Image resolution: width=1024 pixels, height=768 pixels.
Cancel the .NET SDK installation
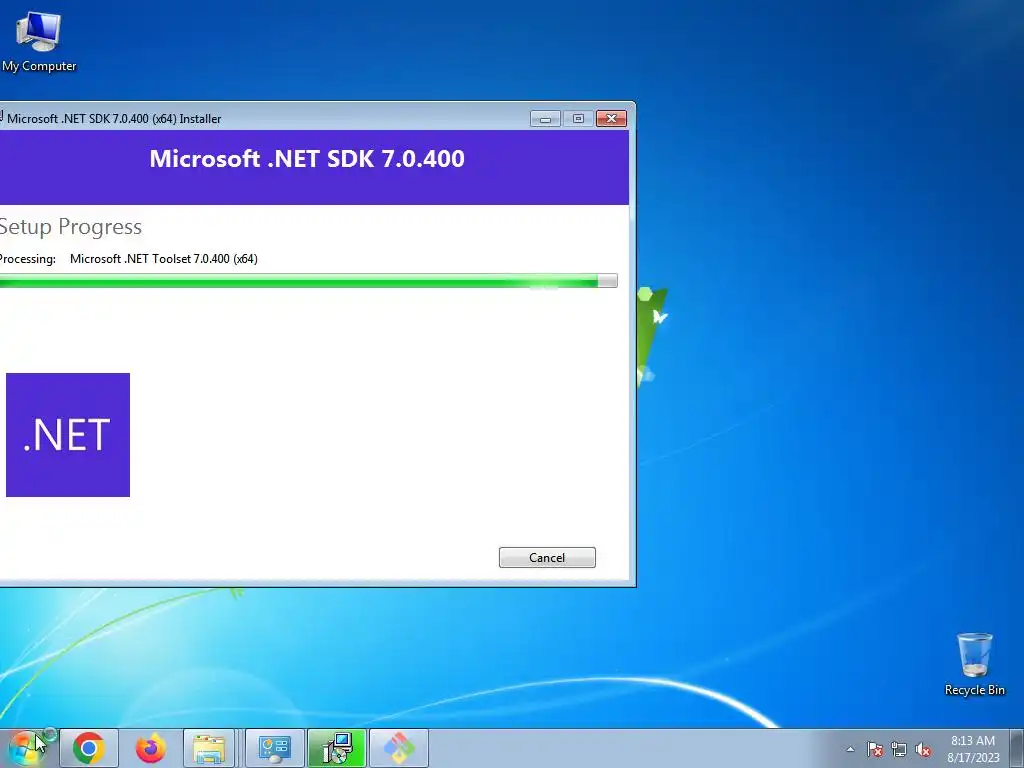547,558
